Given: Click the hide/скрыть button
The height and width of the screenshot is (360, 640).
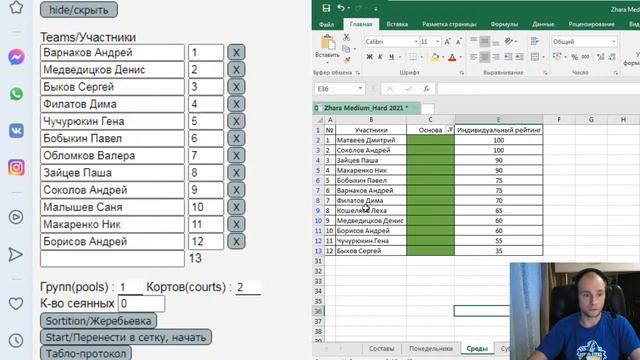Looking at the screenshot, I should pos(79,10).
